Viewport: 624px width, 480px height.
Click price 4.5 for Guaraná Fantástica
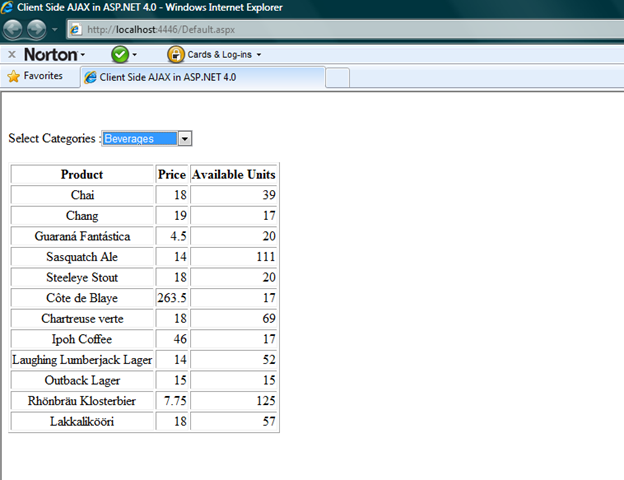click(x=172, y=236)
